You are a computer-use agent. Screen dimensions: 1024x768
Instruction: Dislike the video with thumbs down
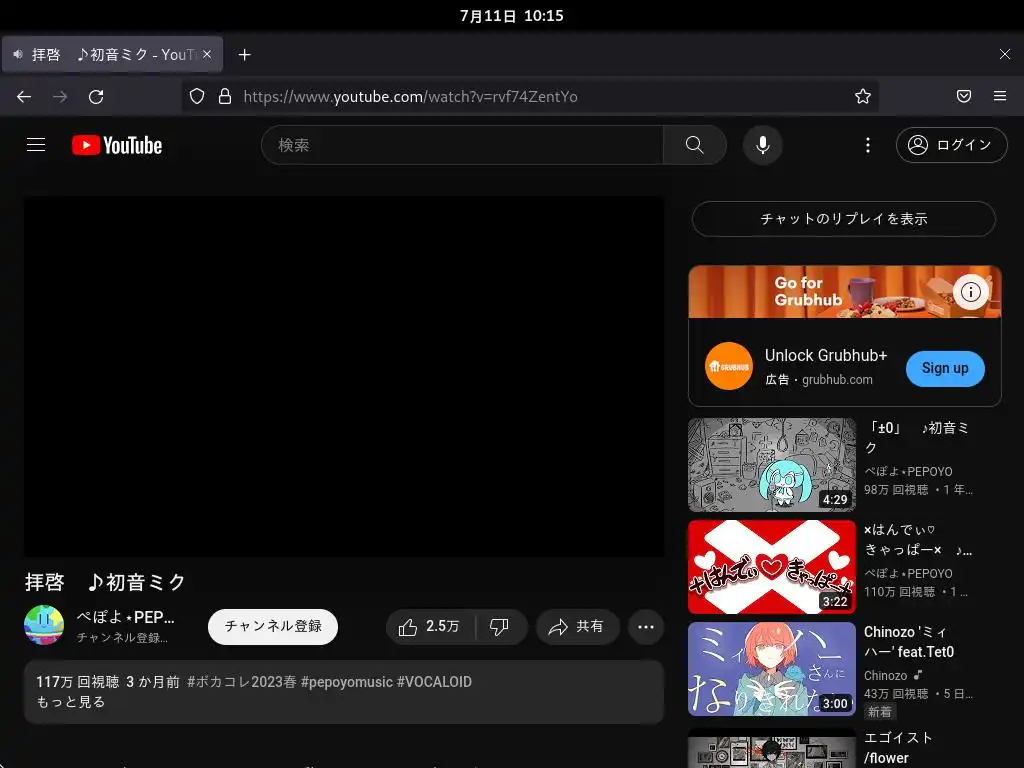pos(500,627)
